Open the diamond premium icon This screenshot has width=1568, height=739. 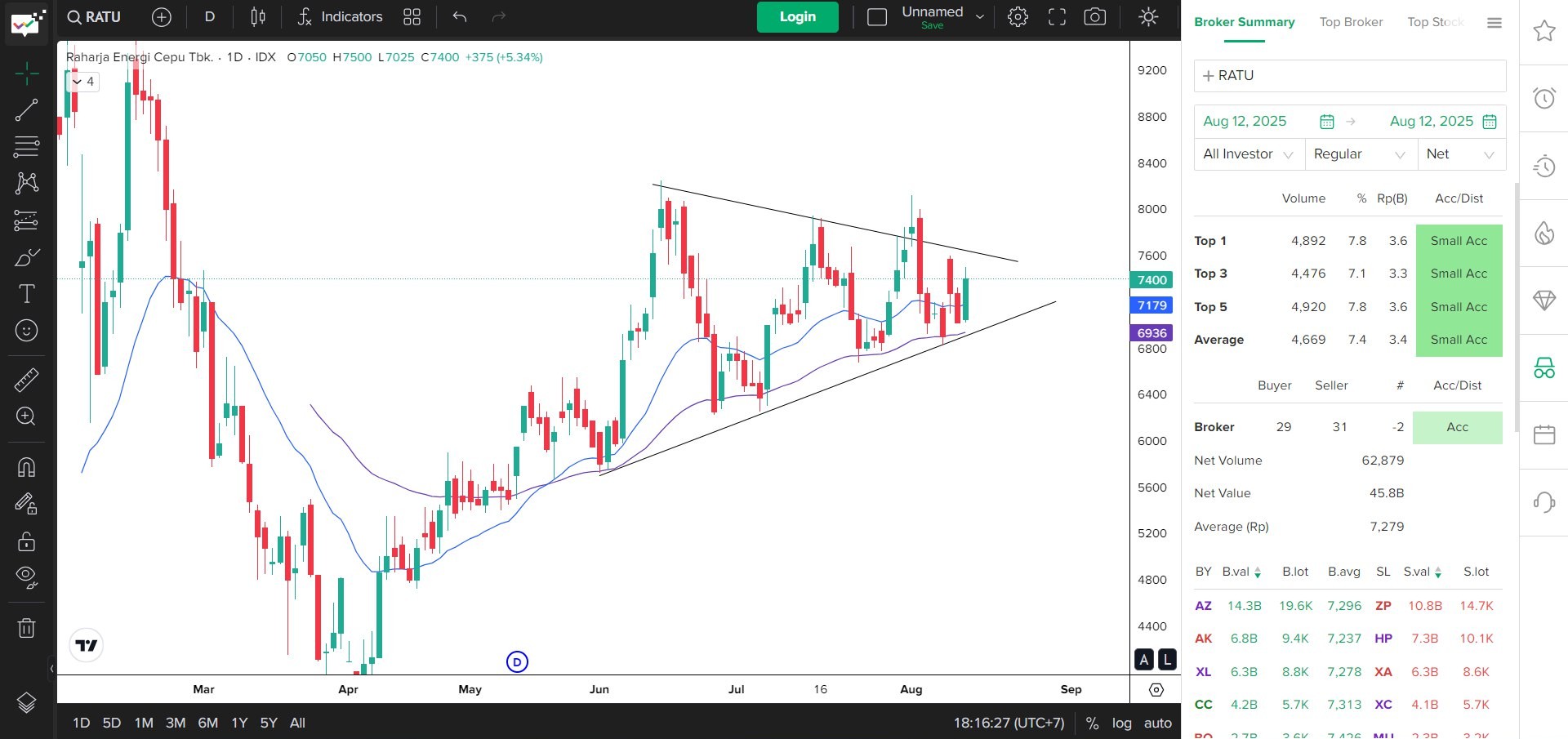click(x=1543, y=300)
